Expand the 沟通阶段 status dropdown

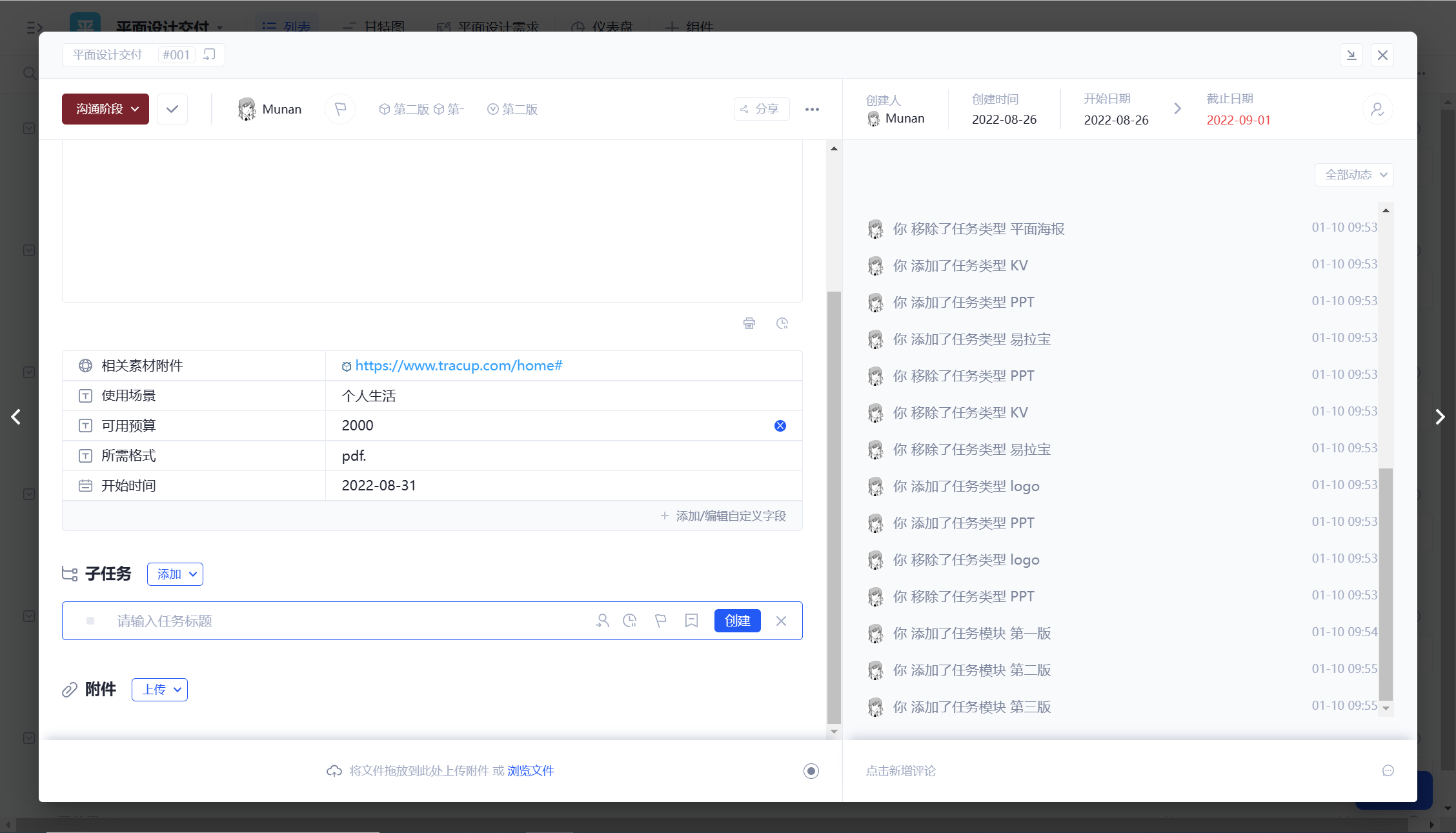pos(106,109)
